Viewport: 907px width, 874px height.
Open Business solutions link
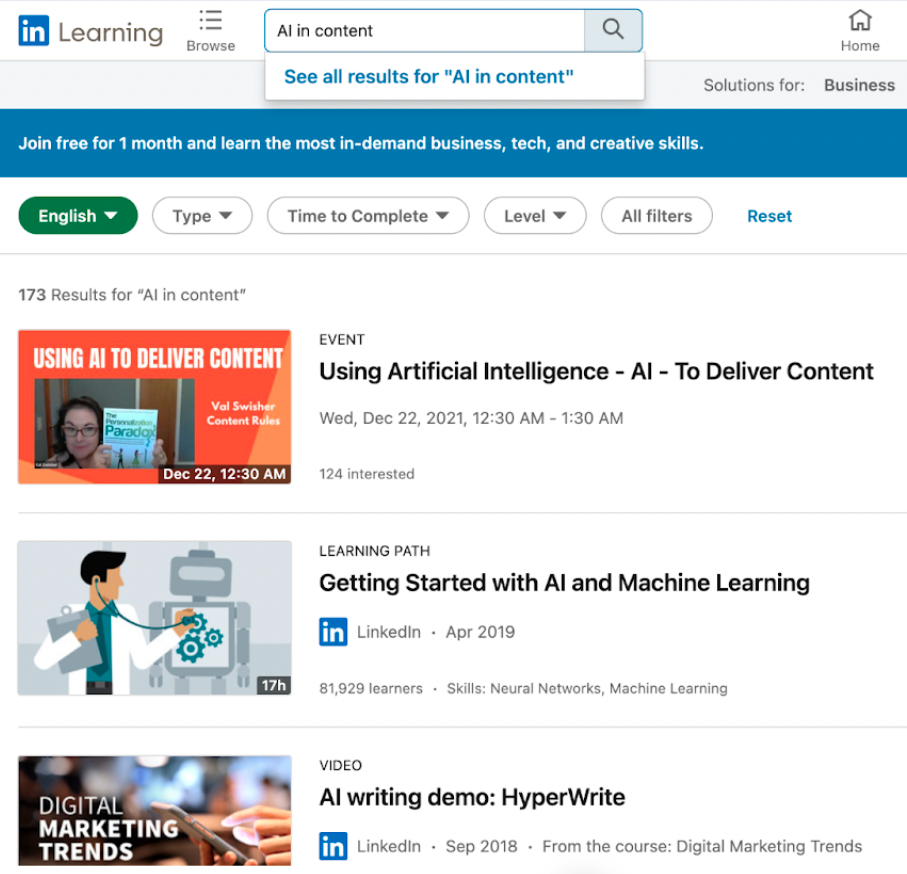click(859, 85)
